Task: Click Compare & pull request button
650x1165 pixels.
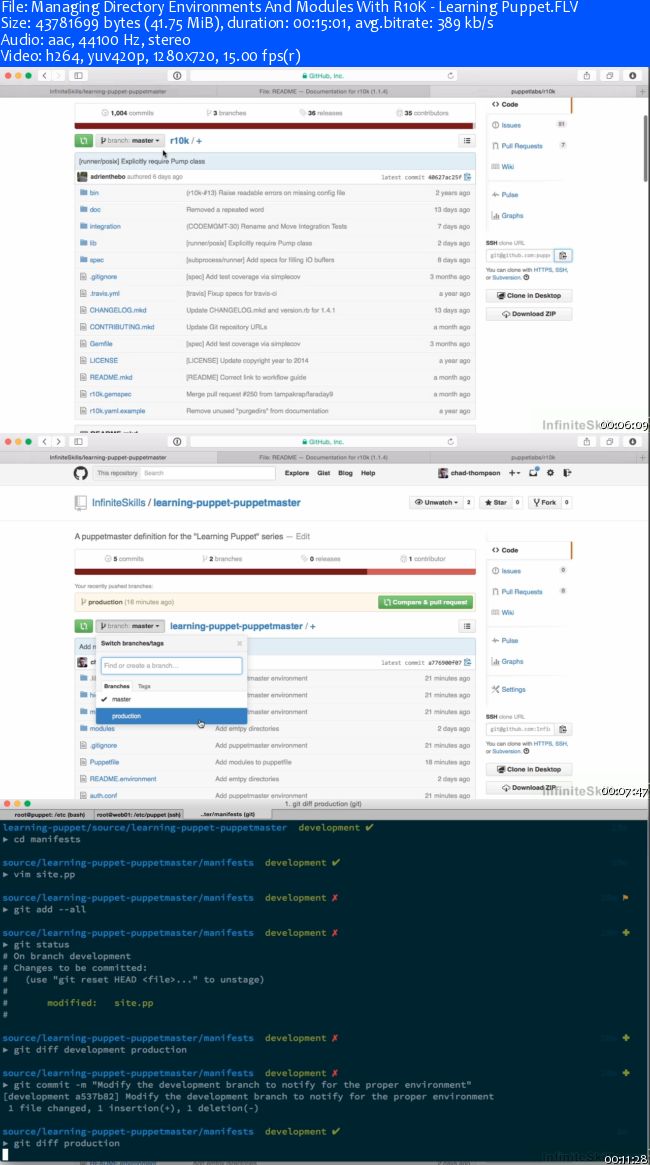Action: point(425,602)
